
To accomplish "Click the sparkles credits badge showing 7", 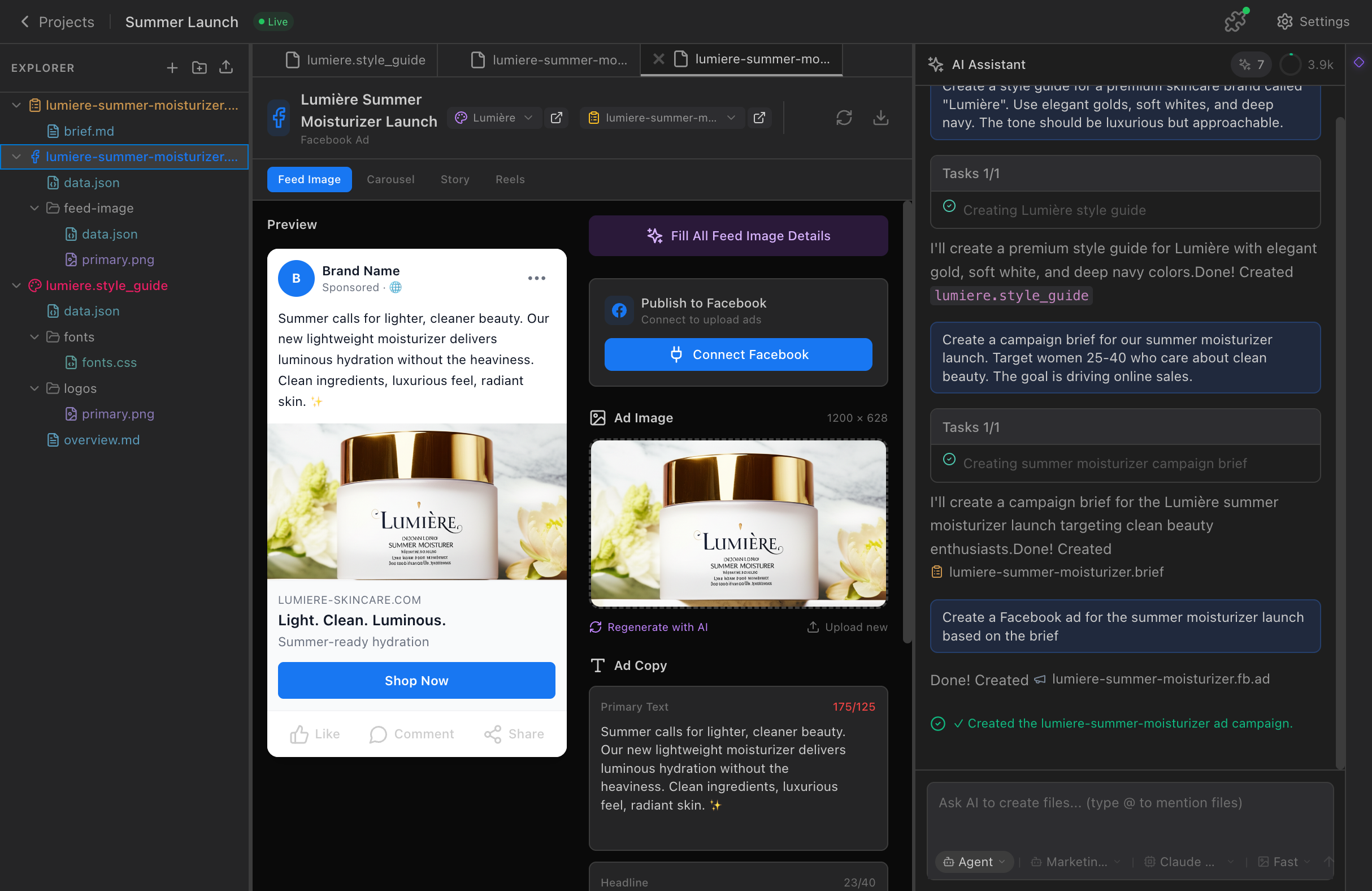I will [1251, 64].
